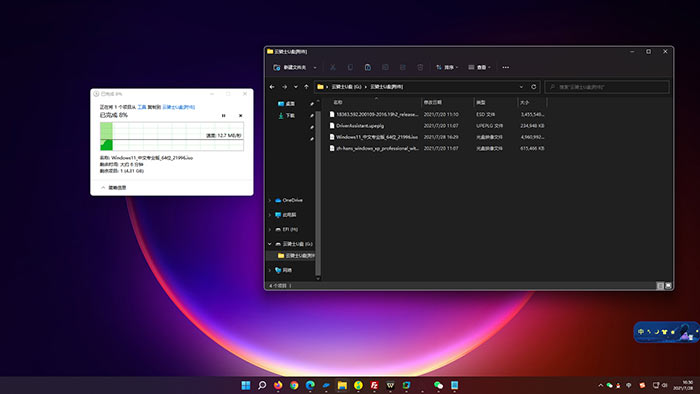Click the Rename icon in Explorer toolbar
Viewport: 700px width, 394px height.
[385, 67]
